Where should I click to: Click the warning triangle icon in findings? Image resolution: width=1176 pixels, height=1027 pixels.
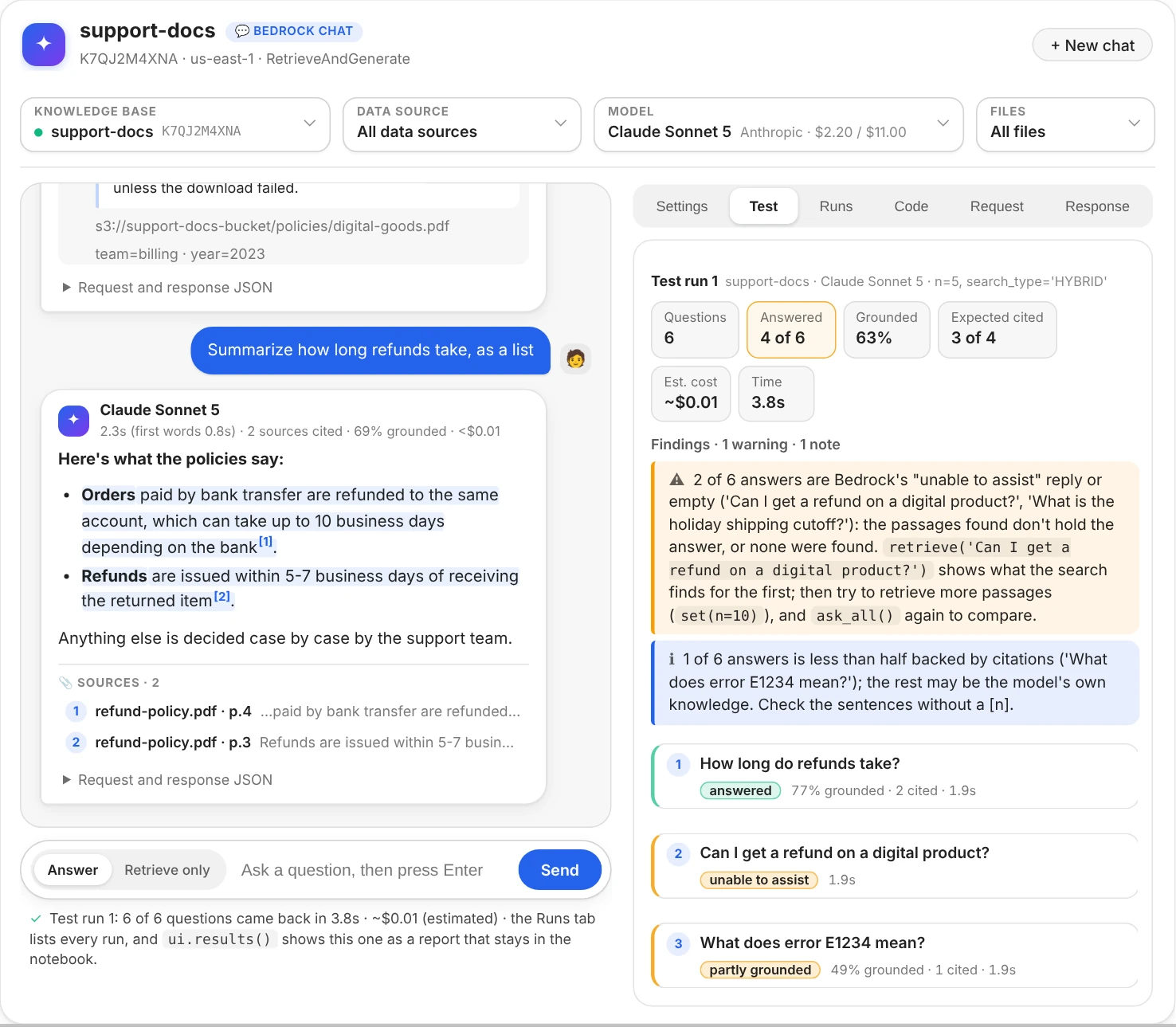(677, 480)
